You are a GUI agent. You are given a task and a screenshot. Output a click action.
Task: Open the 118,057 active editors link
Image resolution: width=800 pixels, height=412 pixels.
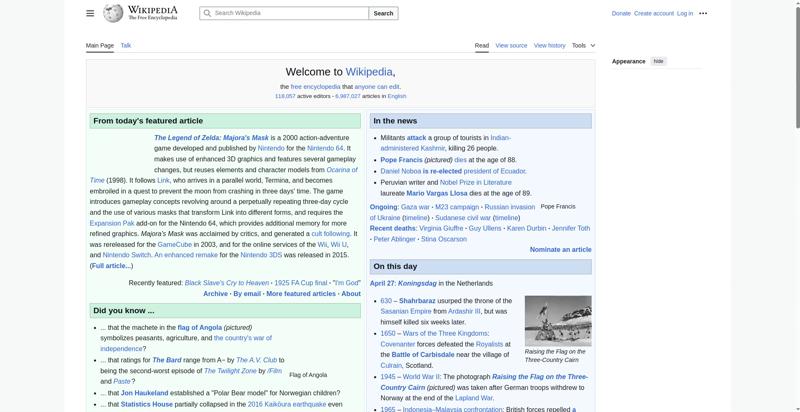click(285, 96)
